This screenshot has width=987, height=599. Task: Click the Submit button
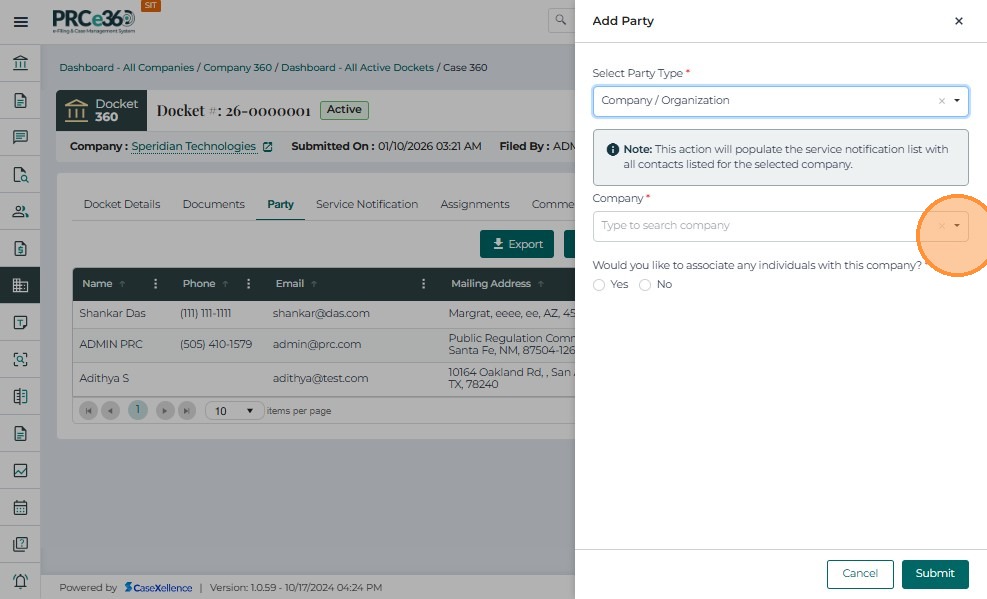[x=934, y=573]
